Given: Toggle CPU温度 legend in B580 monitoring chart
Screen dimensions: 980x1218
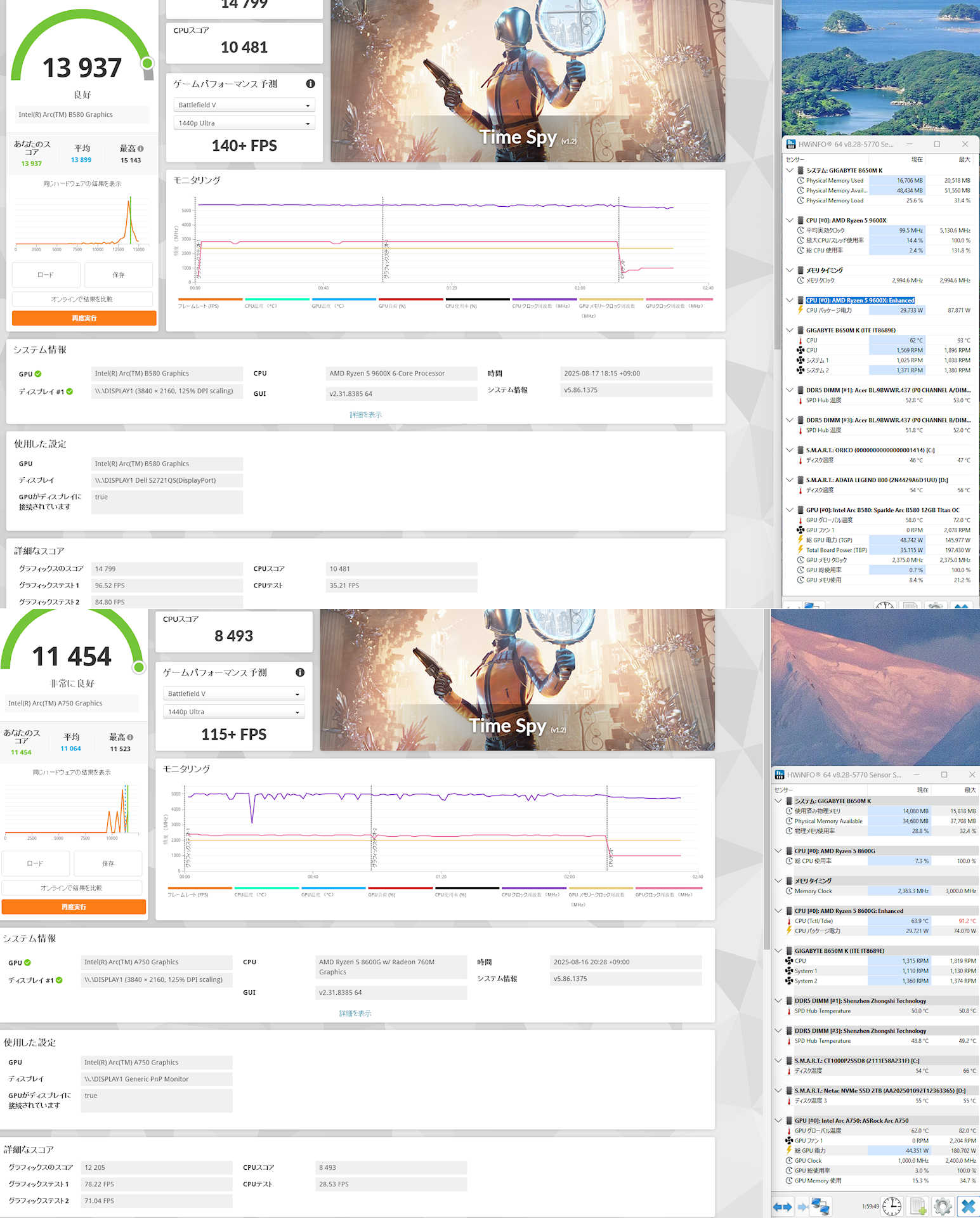Looking at the screenshot, I should pyautogui.click(x=277, y=303).
